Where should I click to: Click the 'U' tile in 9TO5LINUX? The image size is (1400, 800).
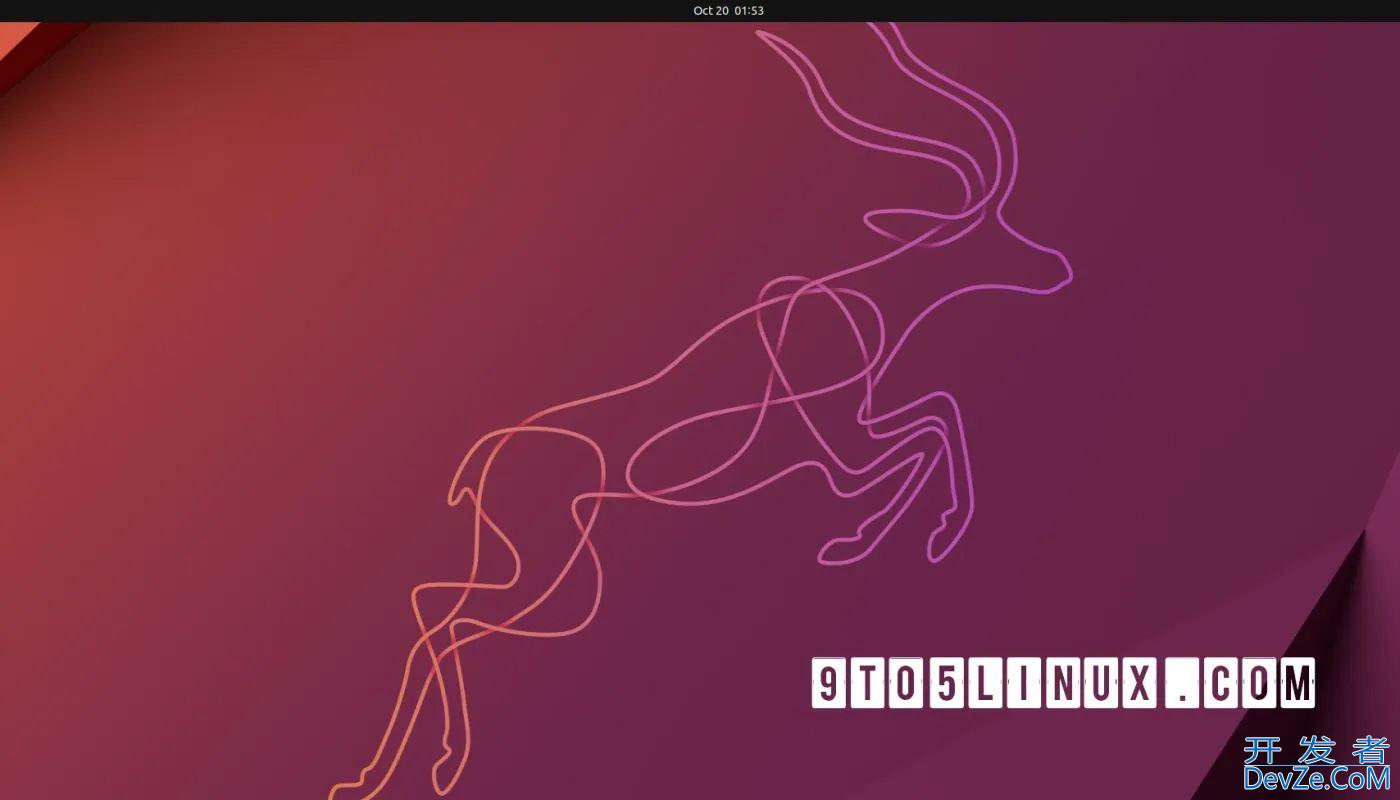click(1101, 684)
